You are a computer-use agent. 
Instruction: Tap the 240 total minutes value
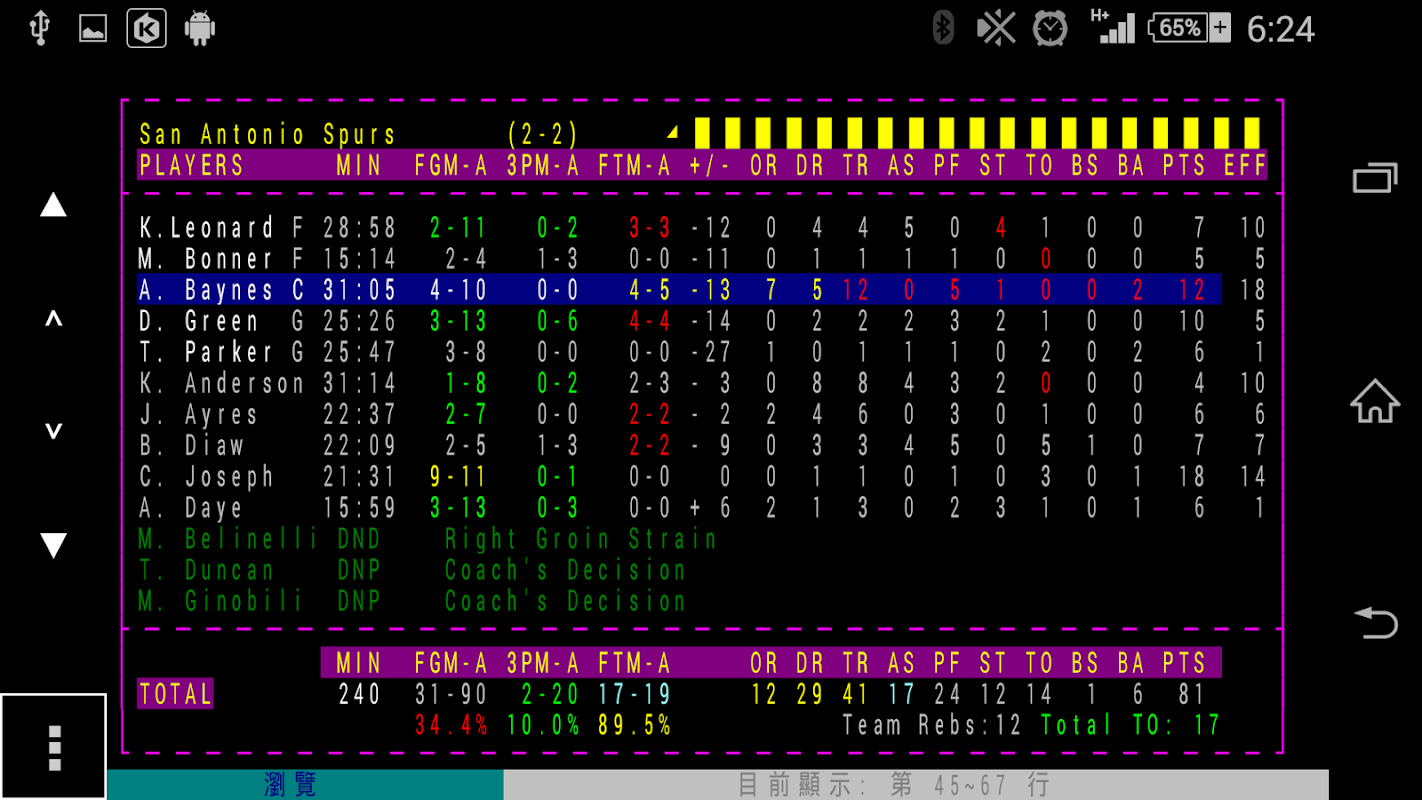pyautogui.click(x=359, y=694)
